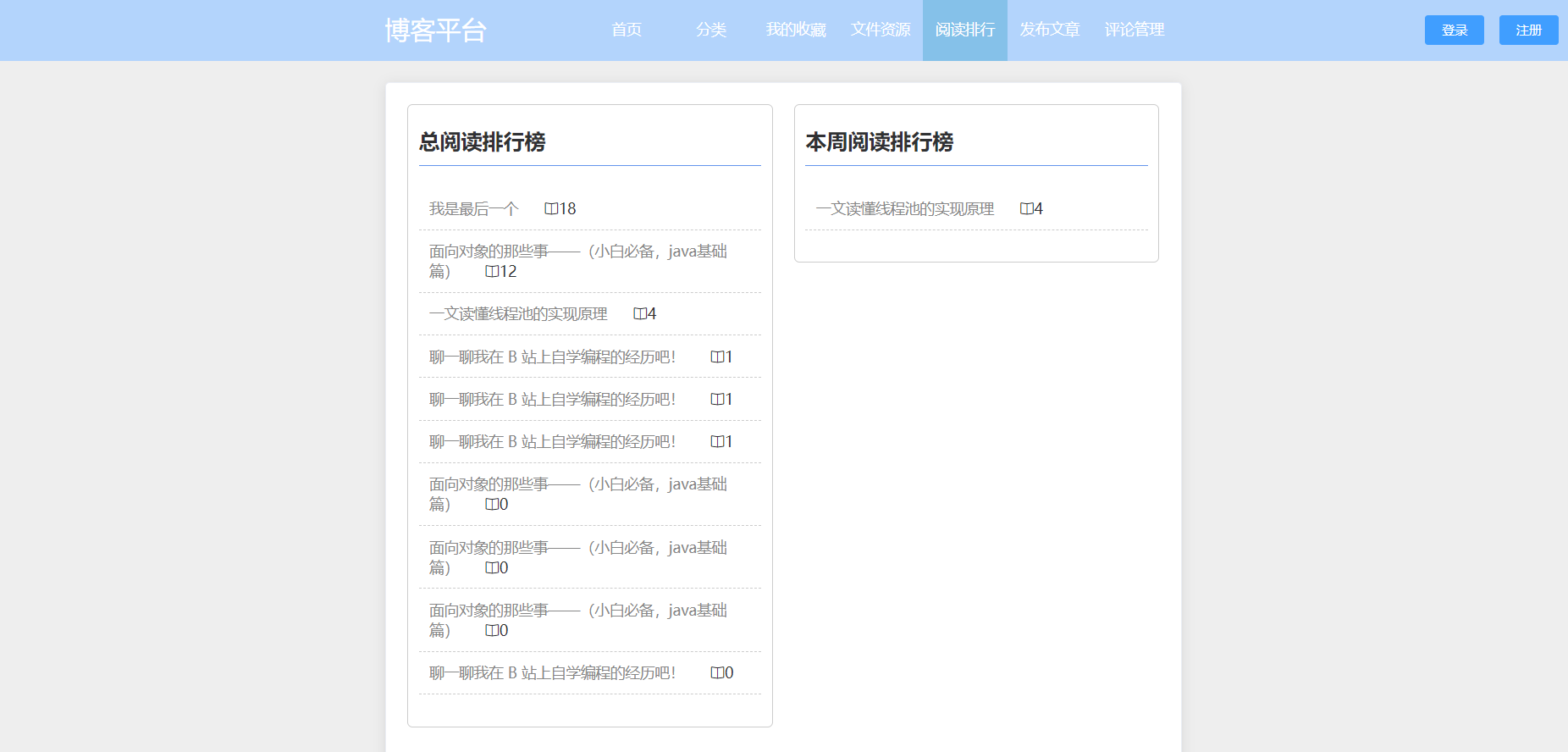This screenshot has width=1568, height=752.
Task: Click the 登录 button
Action: pyautogui.click(x=1455, y=30)
